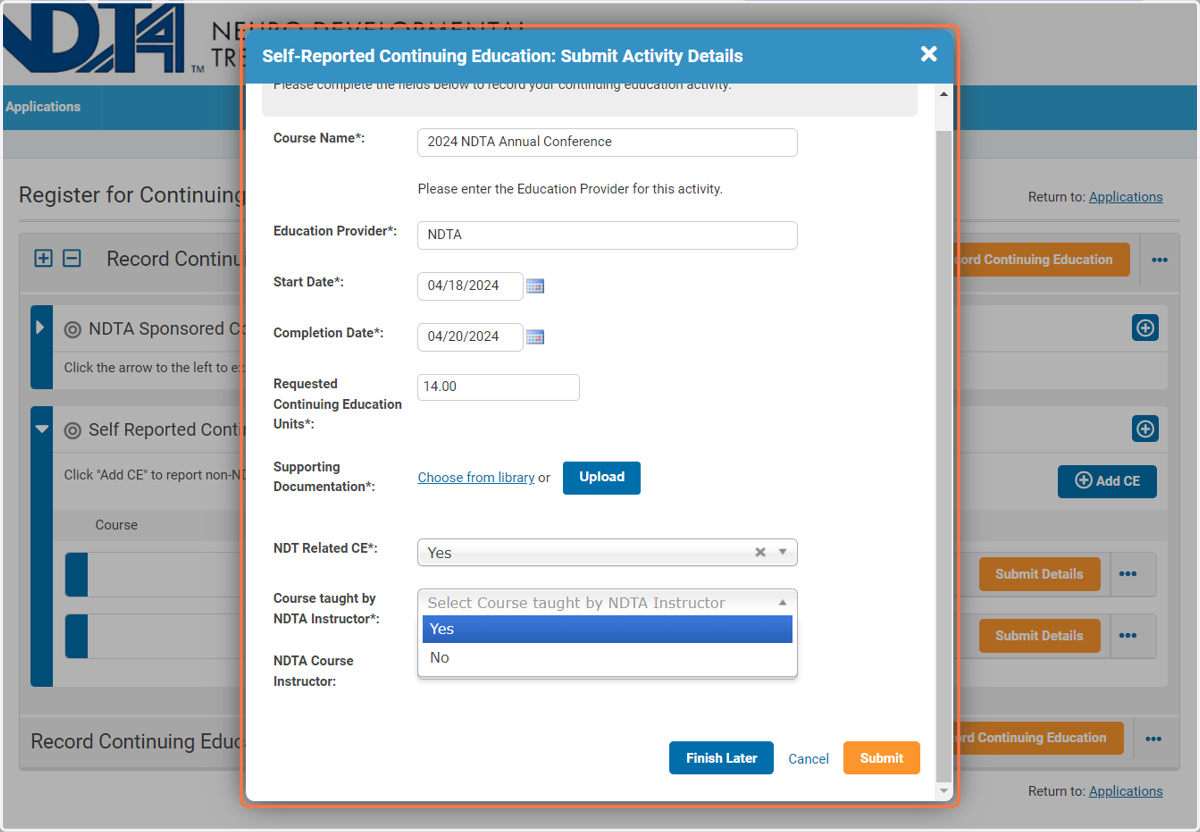Close the Submit Activity Details dialog
This screenshot has height=832, width=1200.
click(x=929, y=54)
